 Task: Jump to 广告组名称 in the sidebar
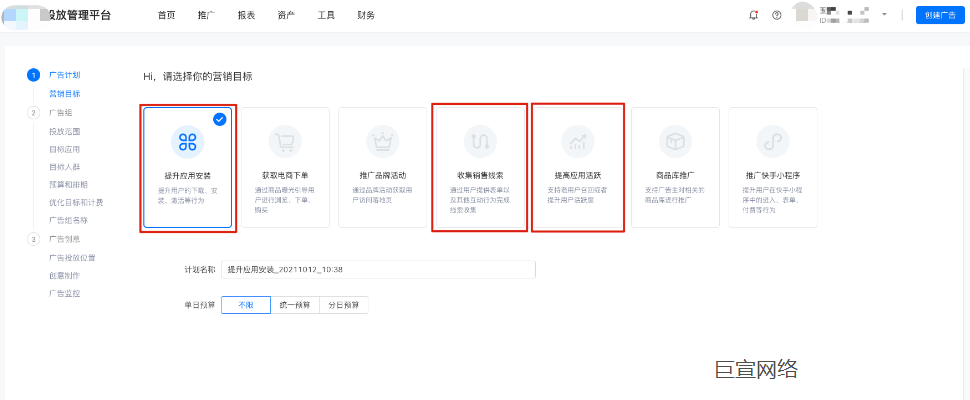pyautogui.click(x=68, y=219)
